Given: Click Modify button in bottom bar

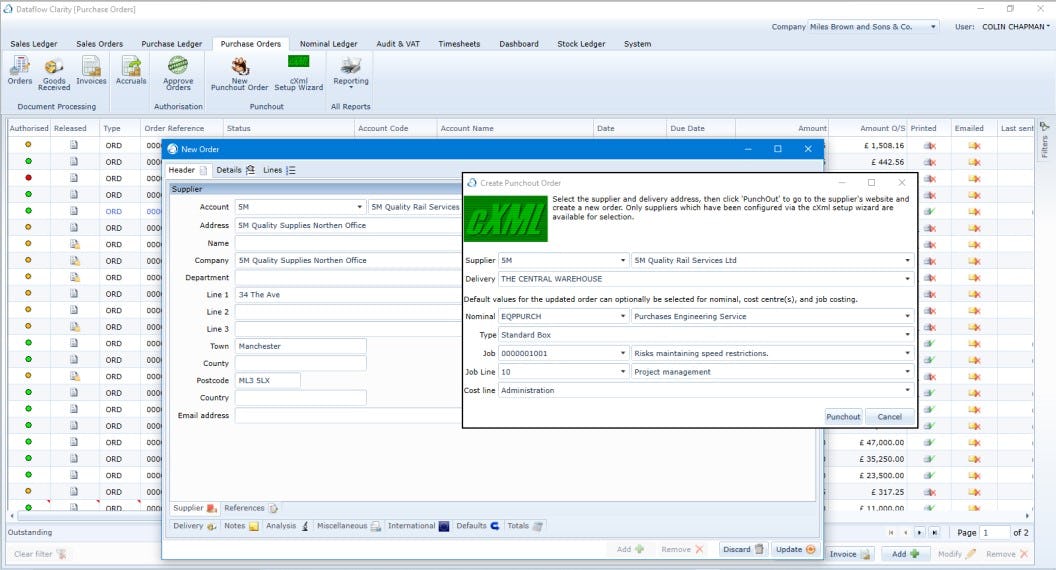Looking at the screenshot, I should click(x=956, y=554).
